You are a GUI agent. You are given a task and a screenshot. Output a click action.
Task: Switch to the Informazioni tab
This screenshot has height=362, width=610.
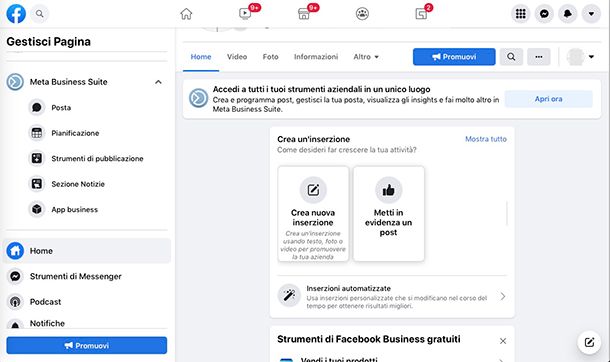[x=316, y=57]
